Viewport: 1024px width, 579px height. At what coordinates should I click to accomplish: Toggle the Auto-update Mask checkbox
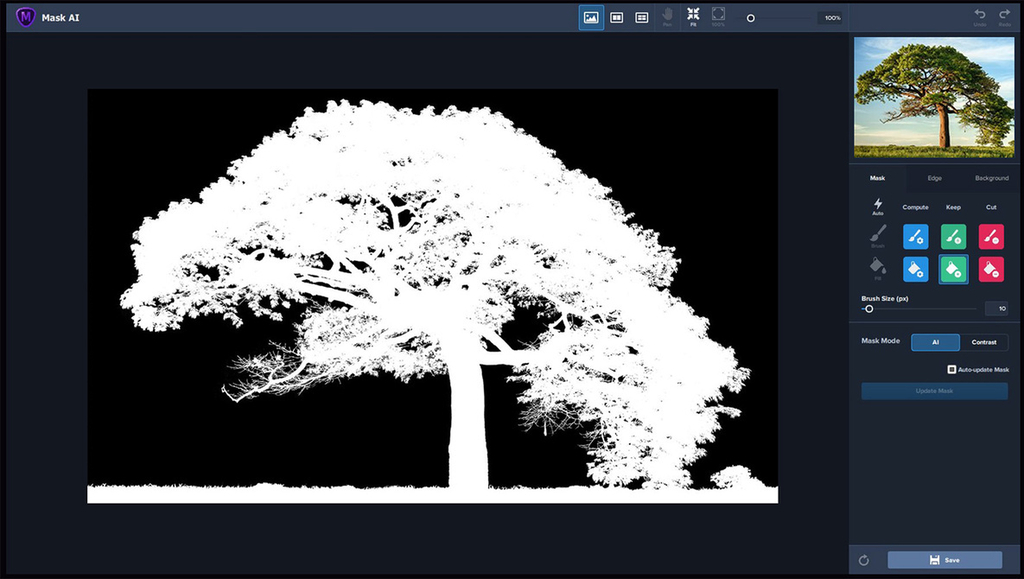pyautogui.click(x=952, y=369)
